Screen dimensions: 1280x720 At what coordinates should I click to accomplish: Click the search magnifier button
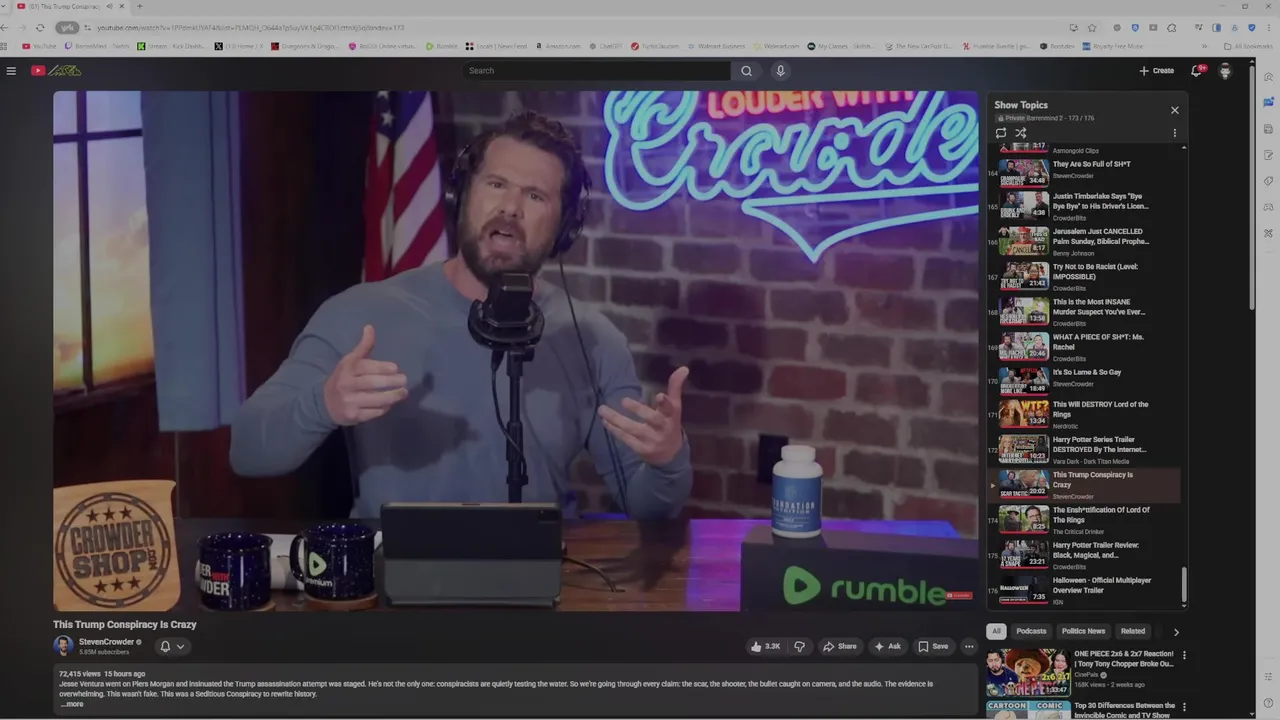[x=746, y=71]
